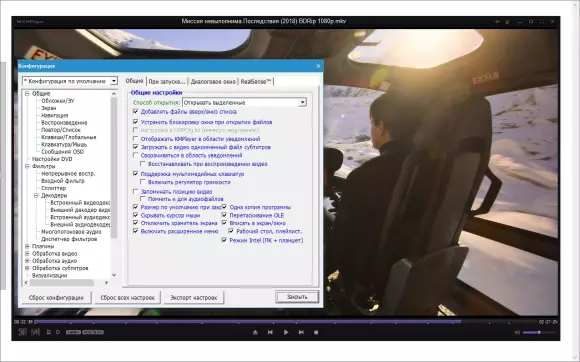580x362 pixels.
Task: Collapse the 'Фильтры' tree node
Action: (27, 166)
